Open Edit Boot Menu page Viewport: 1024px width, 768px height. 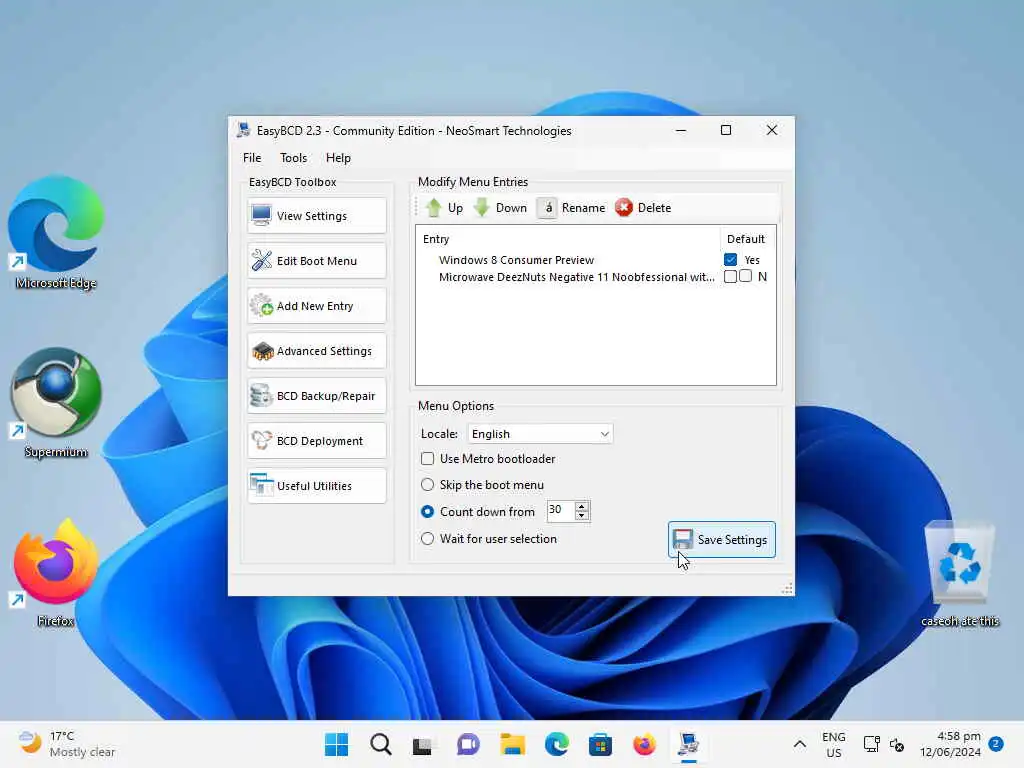pyautogui.click(x=317, y=261)
